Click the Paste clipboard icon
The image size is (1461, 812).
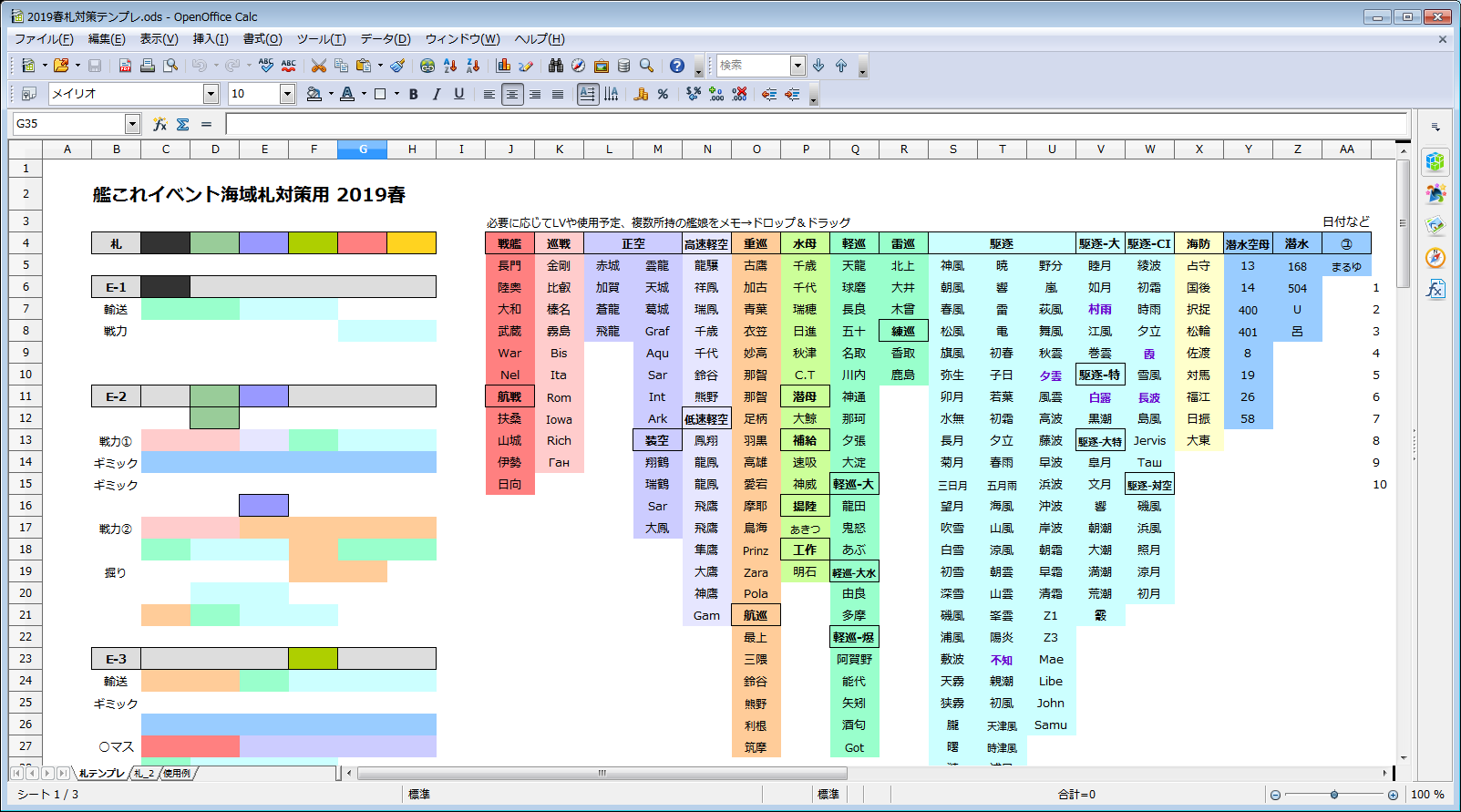point(365,66)
